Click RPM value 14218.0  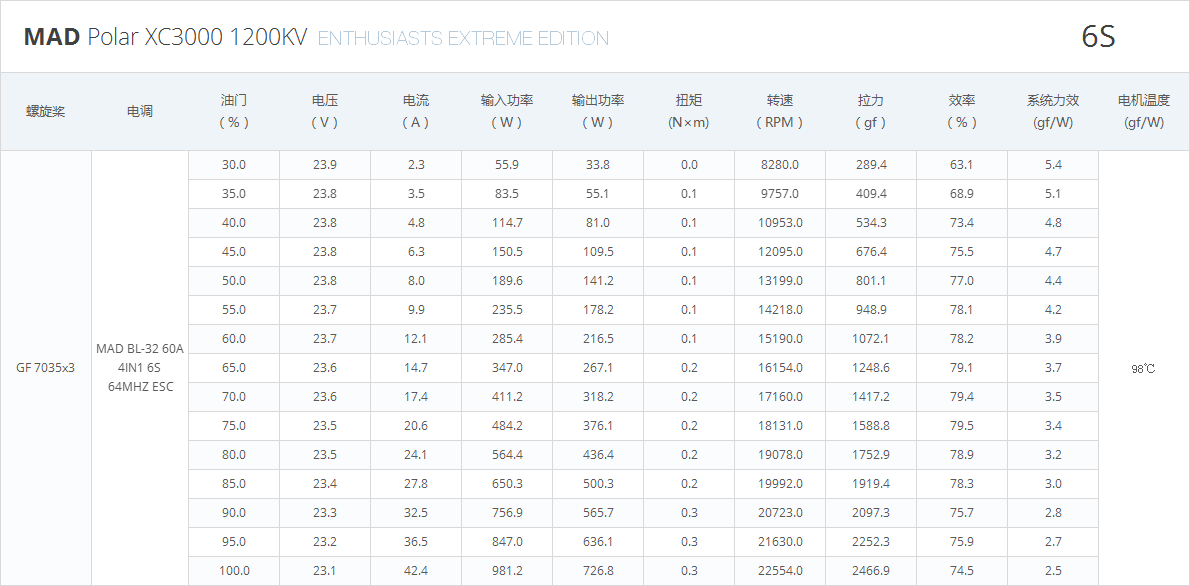pos(780,310)
